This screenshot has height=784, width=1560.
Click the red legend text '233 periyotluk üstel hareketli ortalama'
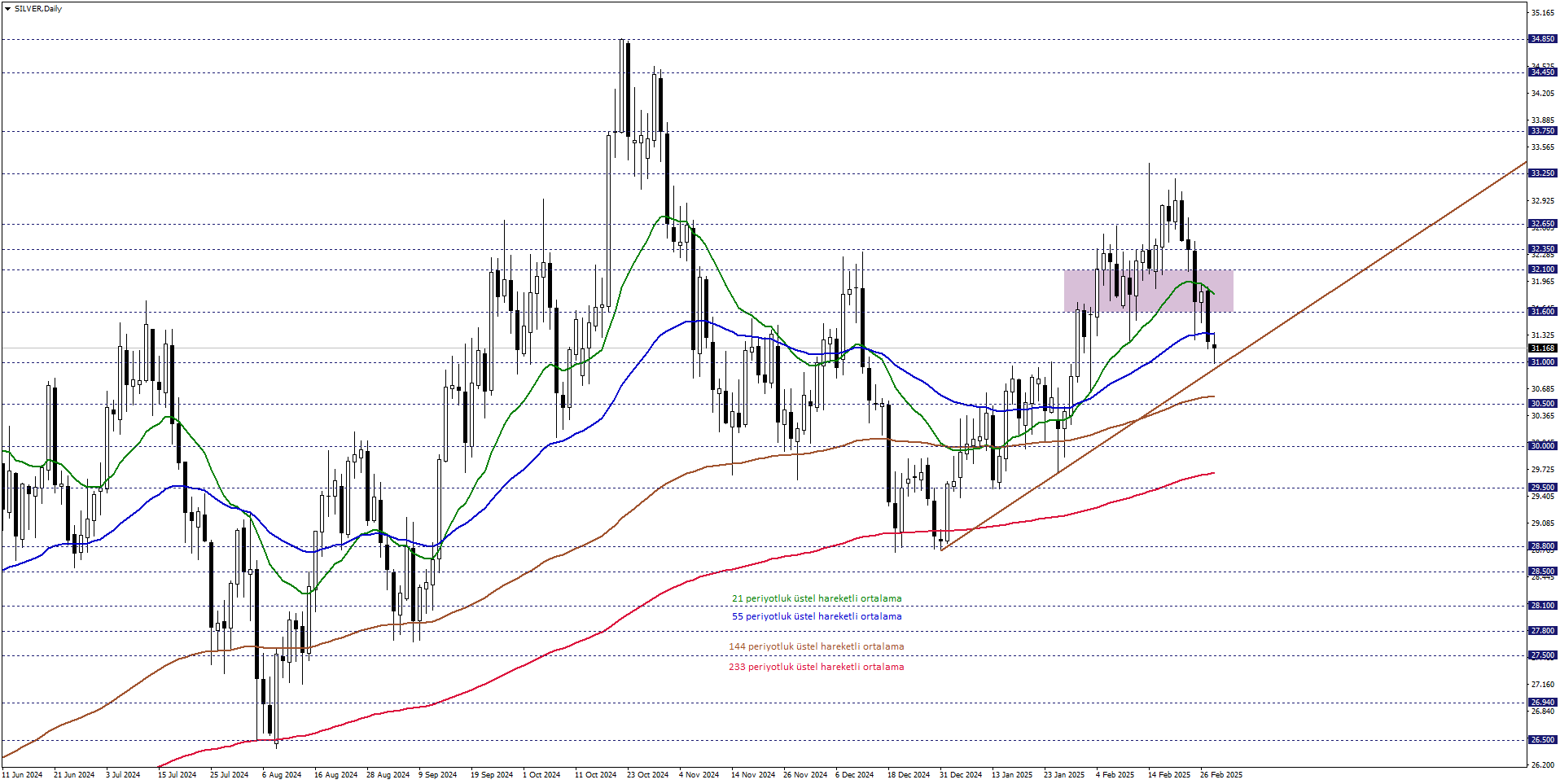(x=816, y=667)
